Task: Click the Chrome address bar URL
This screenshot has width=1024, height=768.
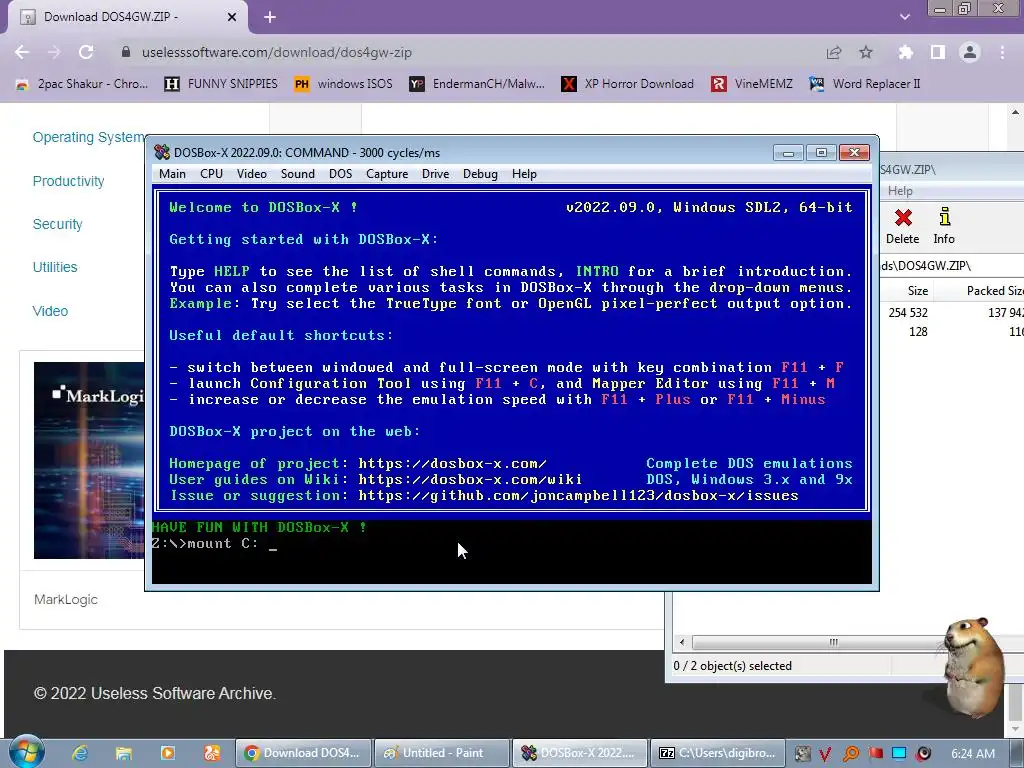Action: pyautogui.click(x=277, y=52)
